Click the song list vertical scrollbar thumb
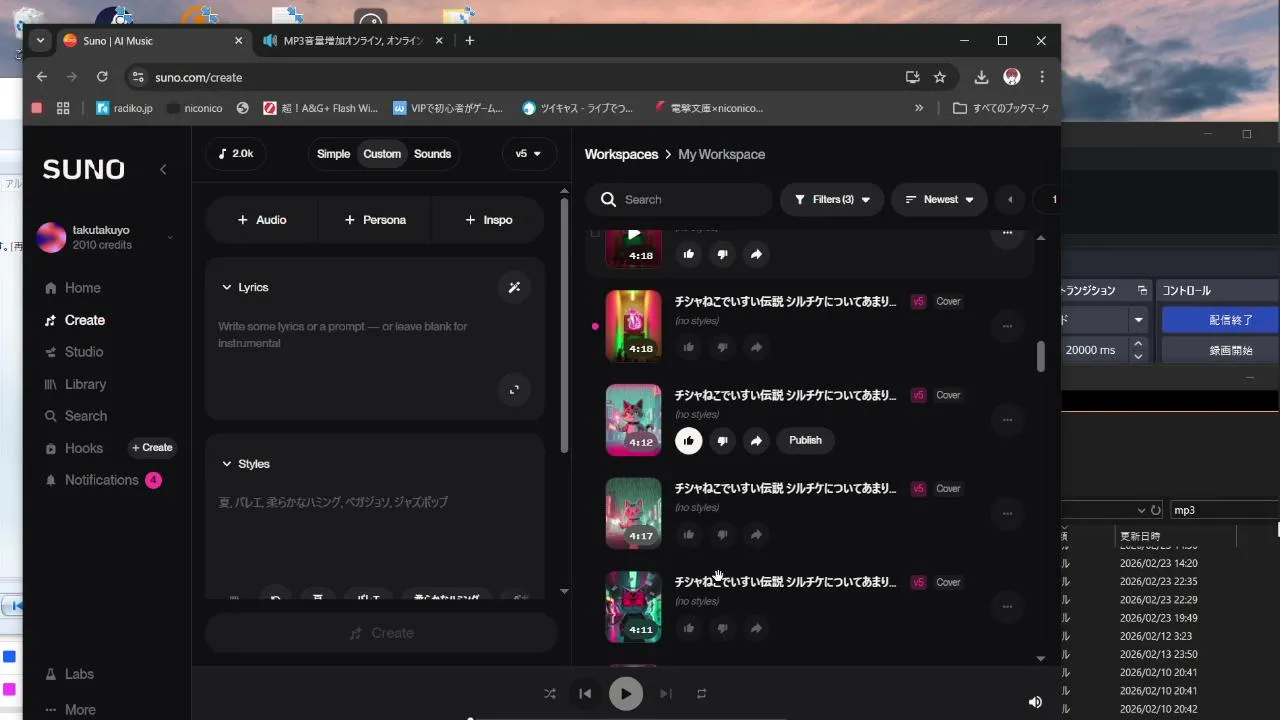This screenshot has width=1280, height=720. point(1040,356)
